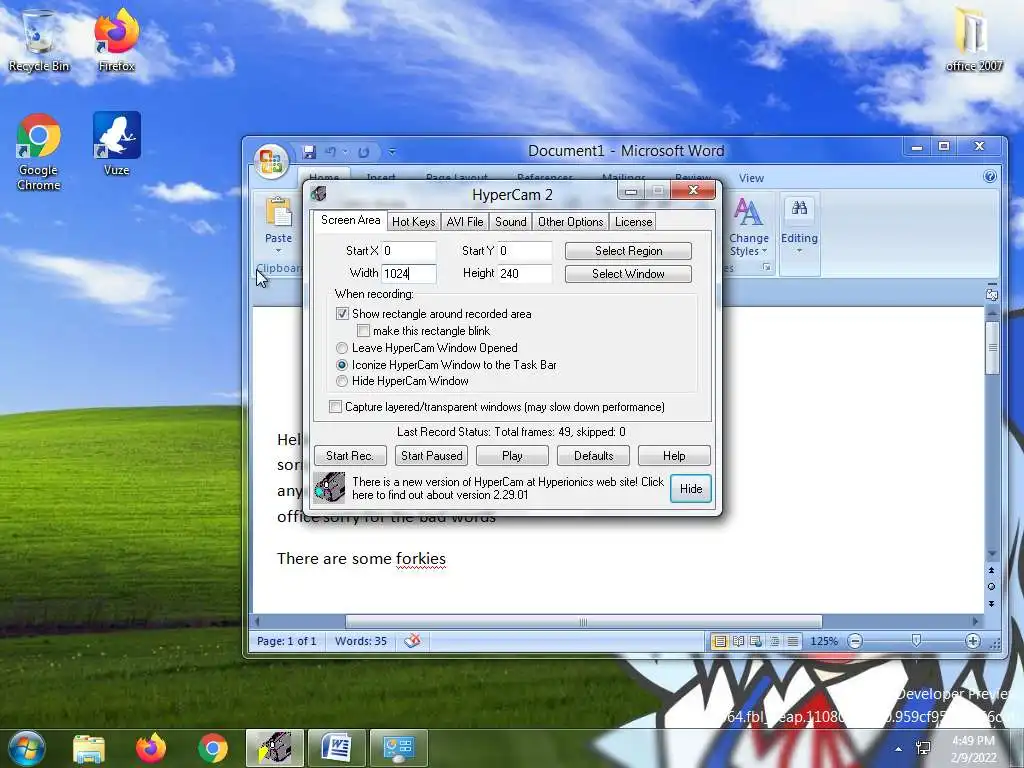
Task: Hide the new version notice
Action: click(x=691, y=488)
